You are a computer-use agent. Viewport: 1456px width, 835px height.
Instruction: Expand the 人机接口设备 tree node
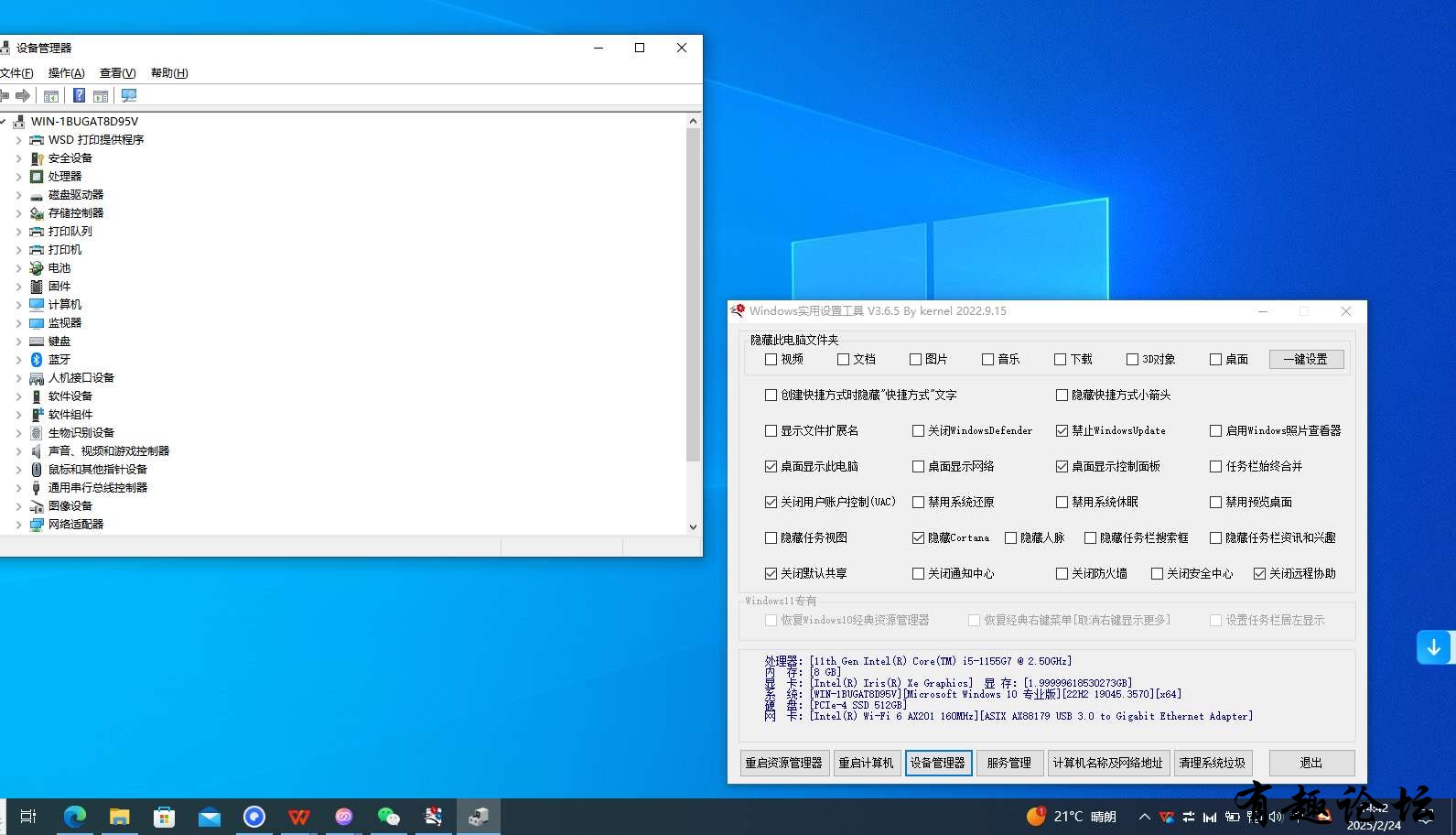tap(18, 377)
